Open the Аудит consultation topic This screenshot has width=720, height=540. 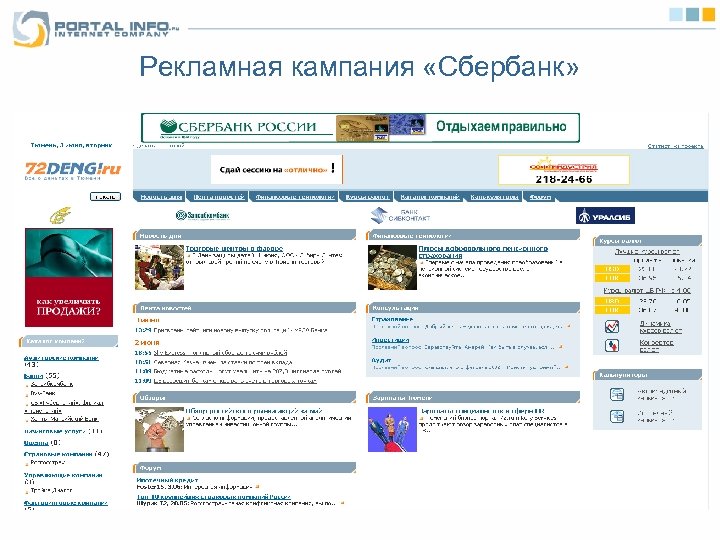point(381,360)
